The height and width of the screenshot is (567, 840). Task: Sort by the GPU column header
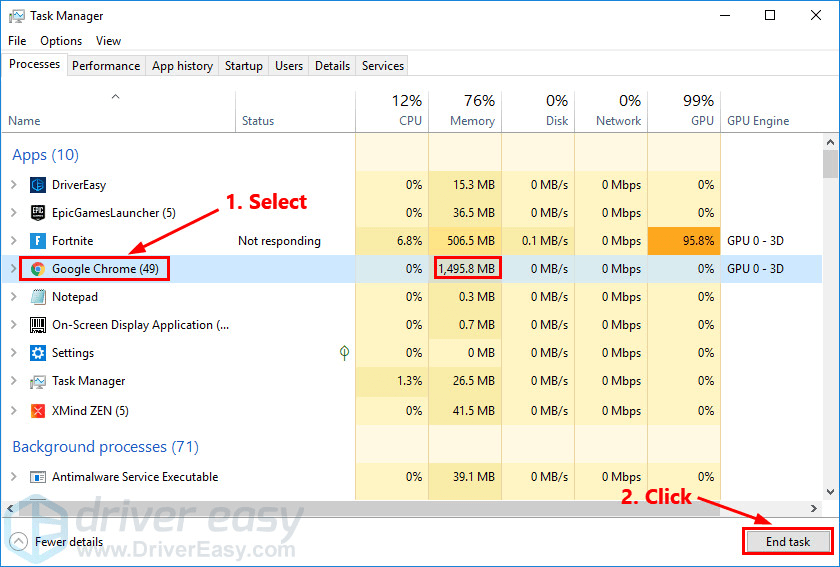(685, 111)
